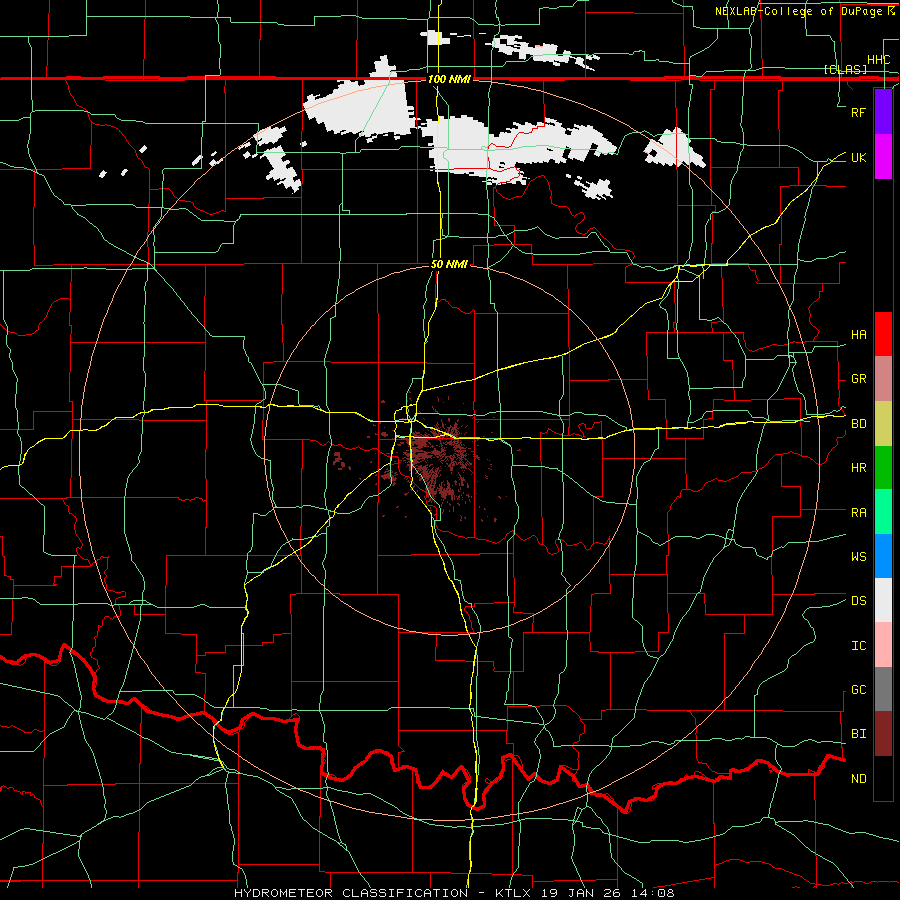
Task: Click the [CLAS] unit label
Action: click(845, 70)
